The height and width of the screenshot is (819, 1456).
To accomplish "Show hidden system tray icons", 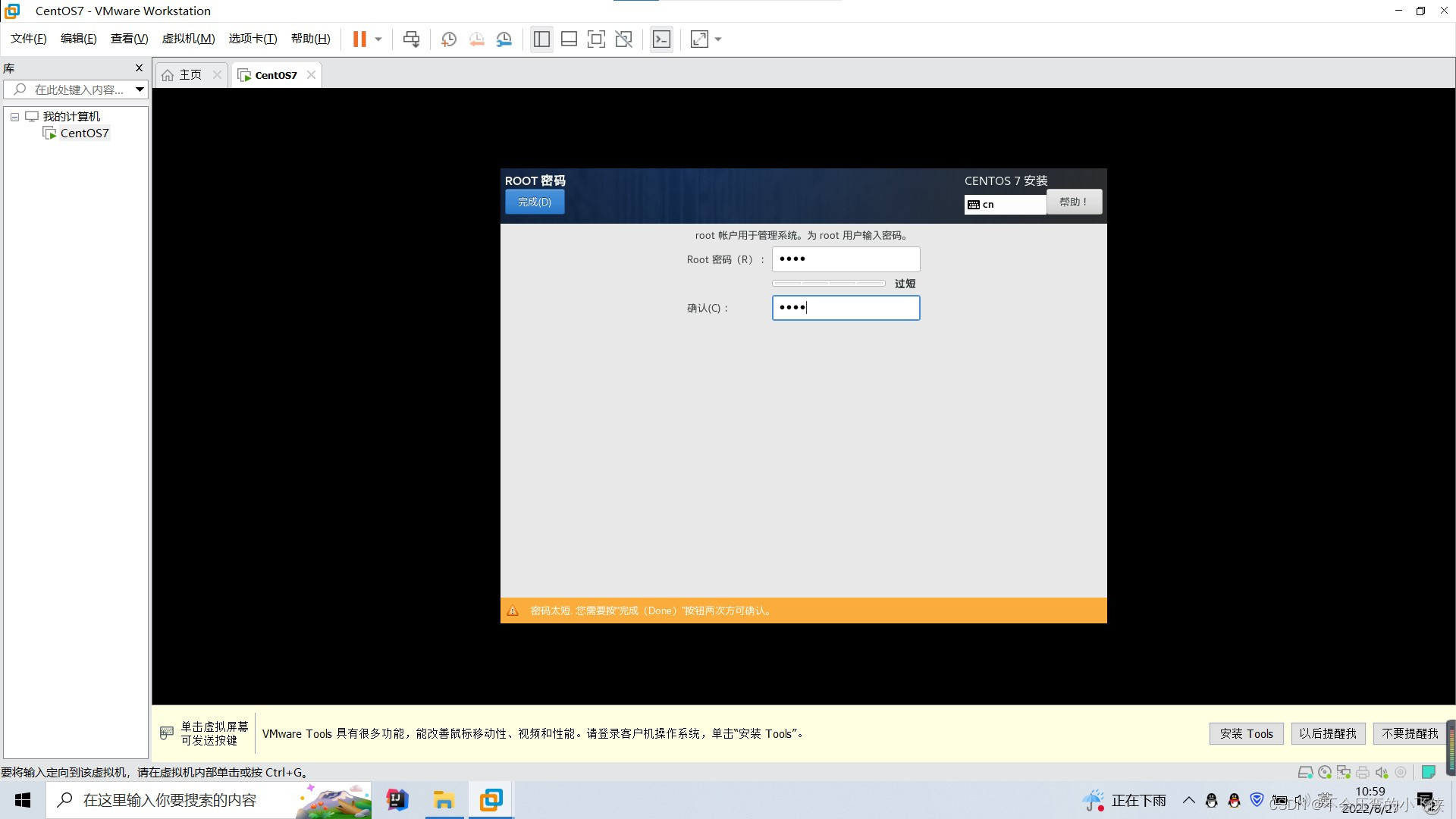I will 1188,800.
